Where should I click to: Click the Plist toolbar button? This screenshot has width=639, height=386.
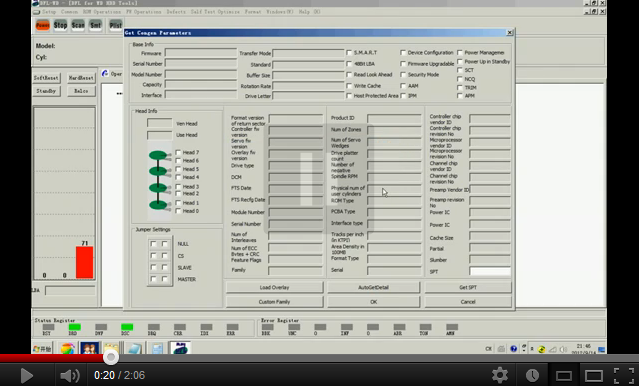coord(115,26)
